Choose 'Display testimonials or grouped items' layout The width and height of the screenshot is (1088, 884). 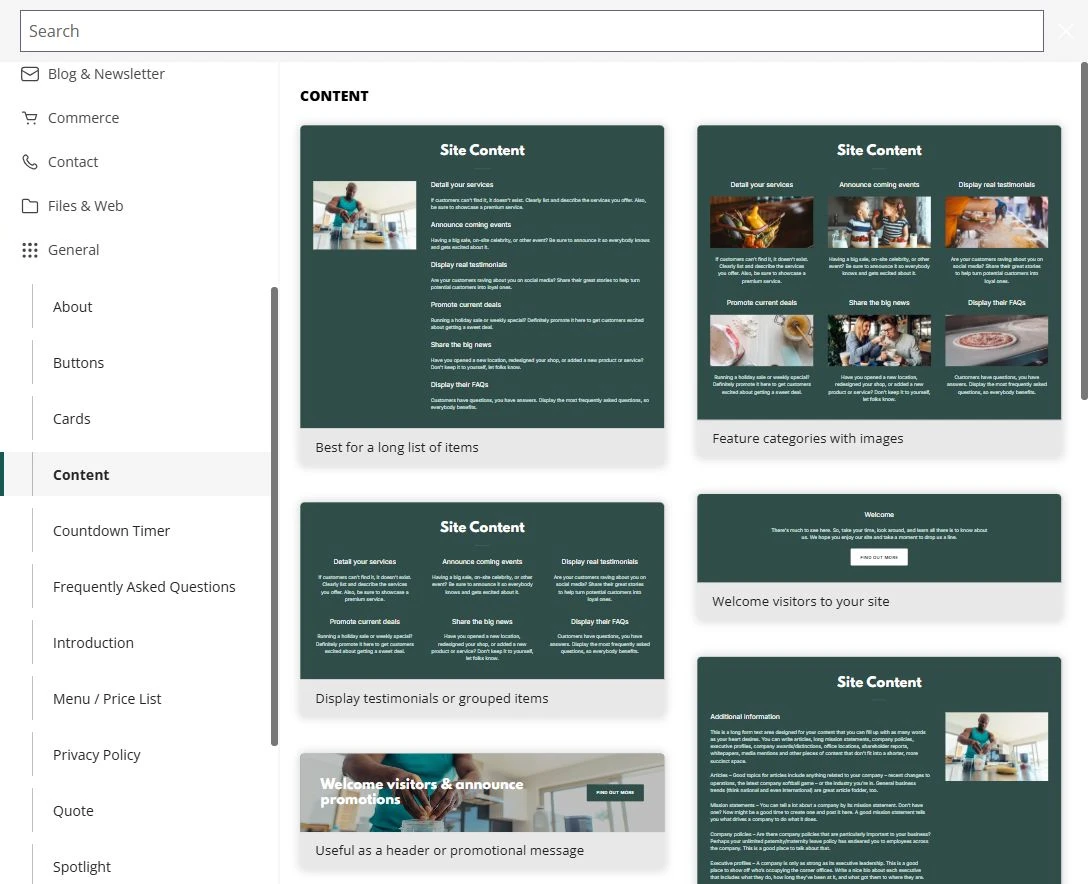(482, 609)
